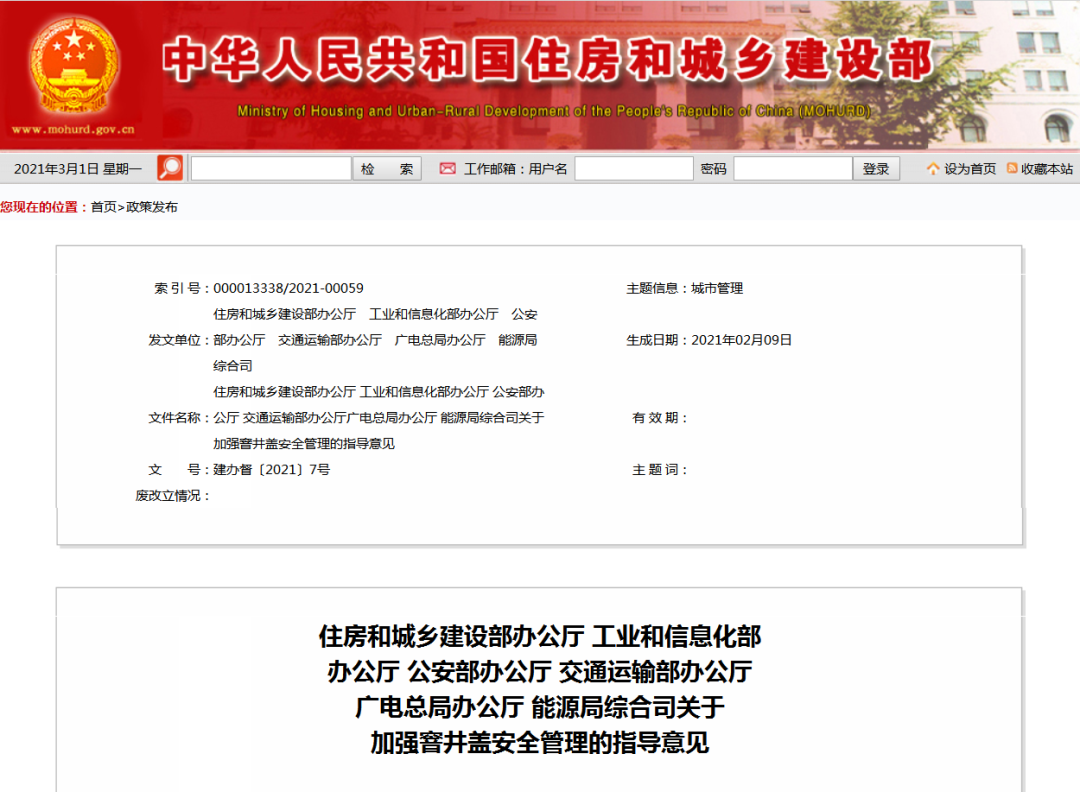
Task: Click headline line 加强窨井盖安全管理的指导意见
Action: 539,742
